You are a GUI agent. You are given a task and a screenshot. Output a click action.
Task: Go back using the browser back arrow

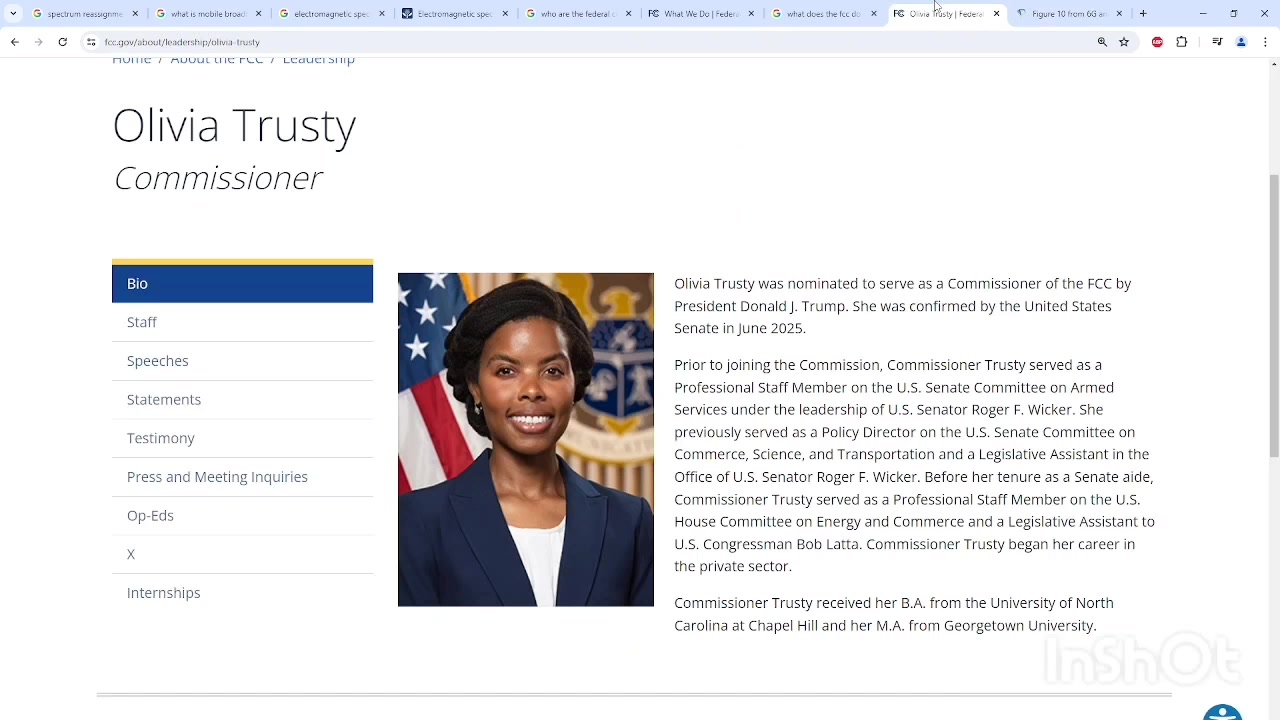tap(15, 42)
